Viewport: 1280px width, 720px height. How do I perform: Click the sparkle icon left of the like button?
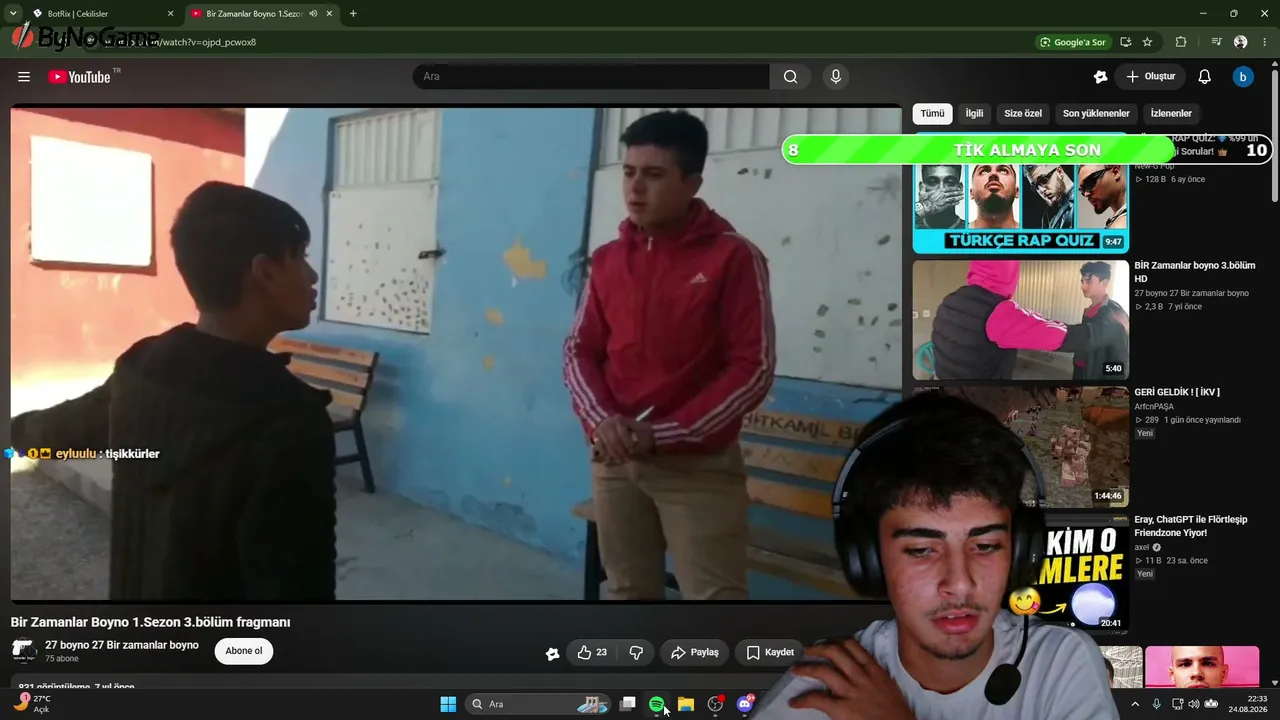coord(552,653)
